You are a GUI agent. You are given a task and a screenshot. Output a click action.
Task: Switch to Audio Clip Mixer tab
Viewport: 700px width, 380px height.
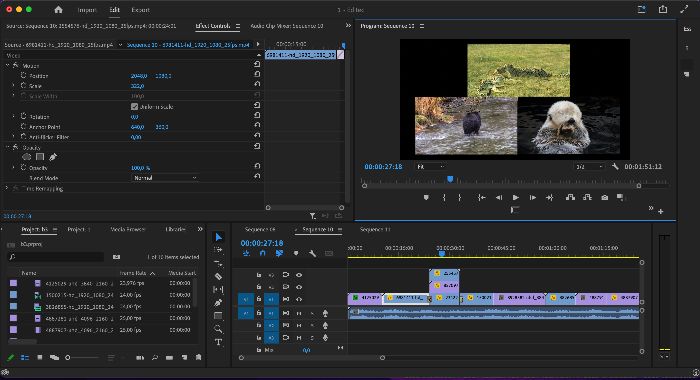point(287,26)
